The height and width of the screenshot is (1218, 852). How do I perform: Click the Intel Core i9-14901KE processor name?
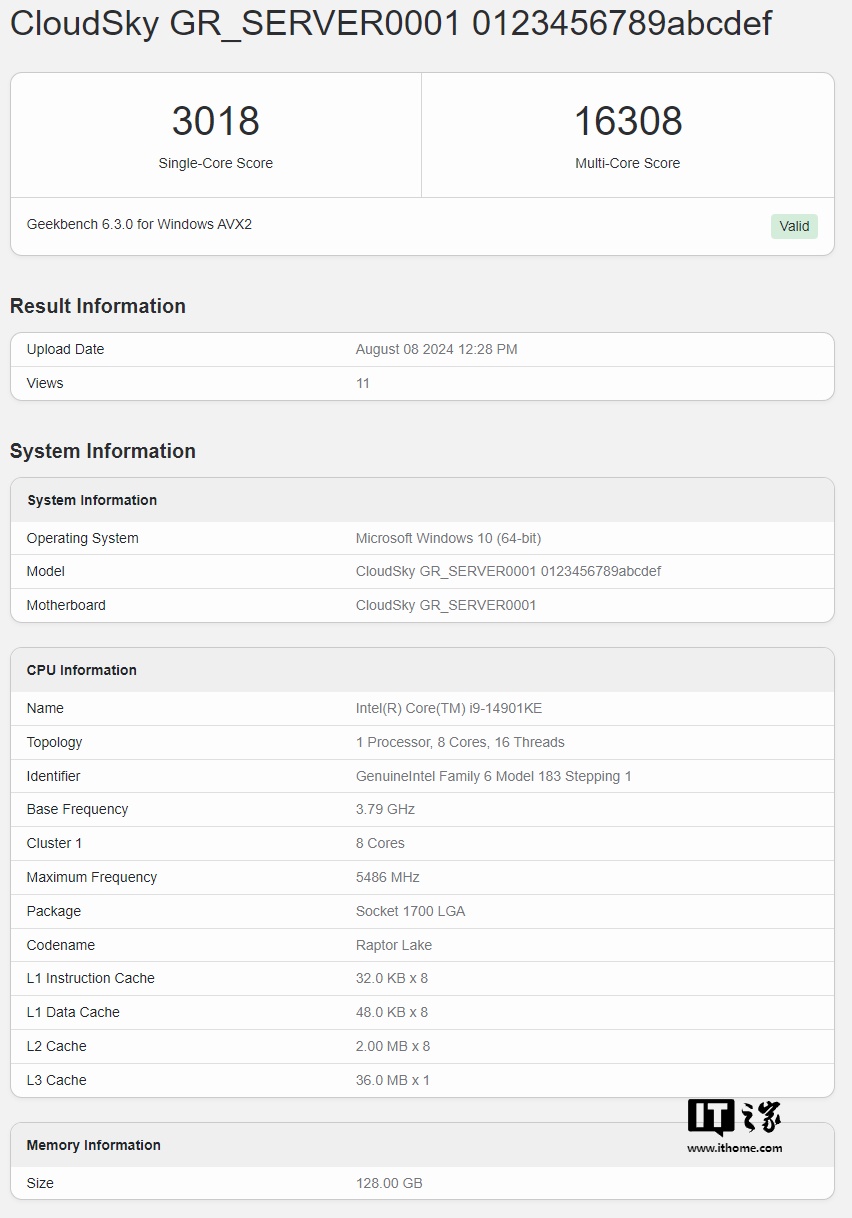pos(449,708)
